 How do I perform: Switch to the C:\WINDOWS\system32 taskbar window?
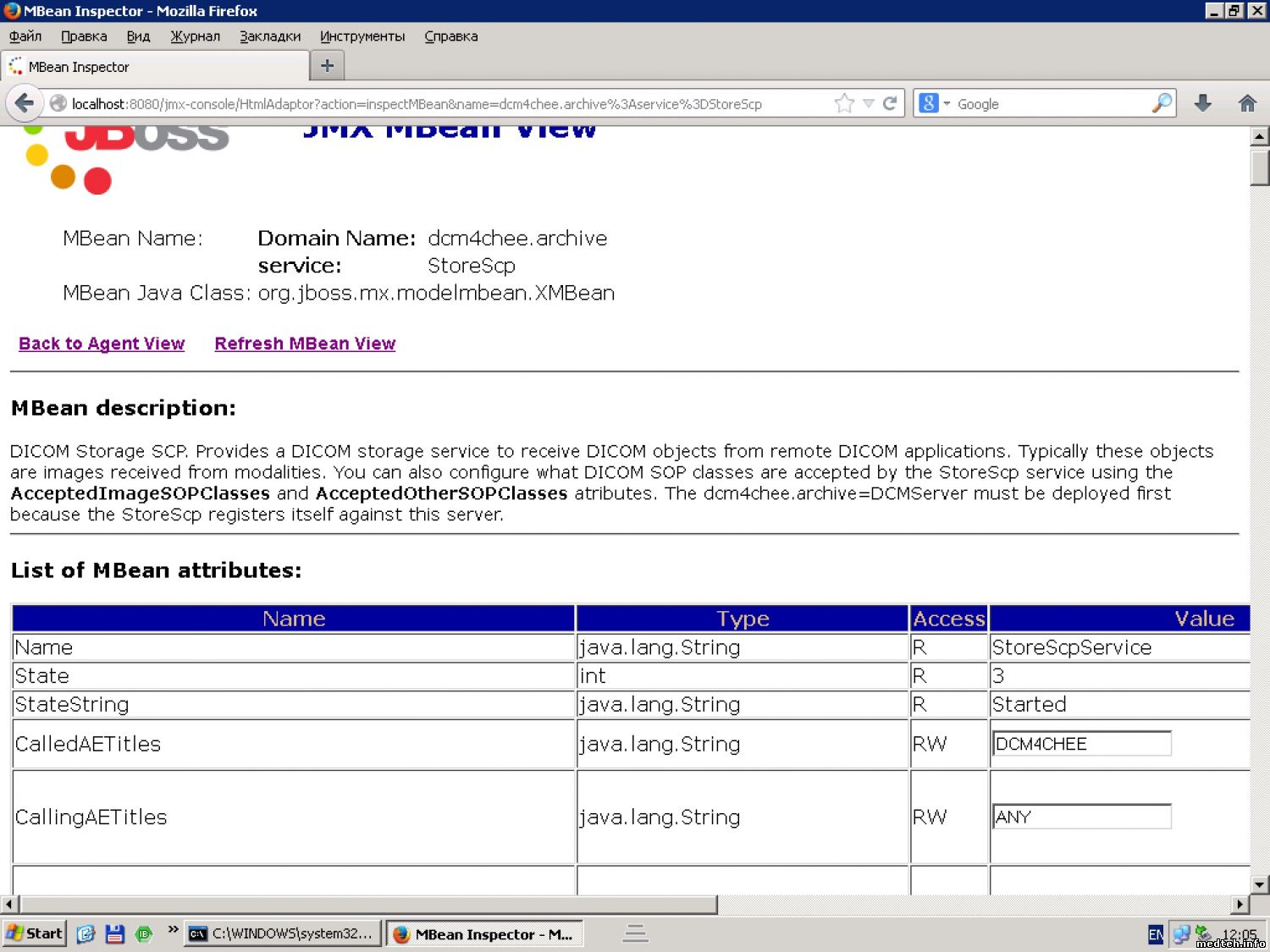[x=283, y=933]
